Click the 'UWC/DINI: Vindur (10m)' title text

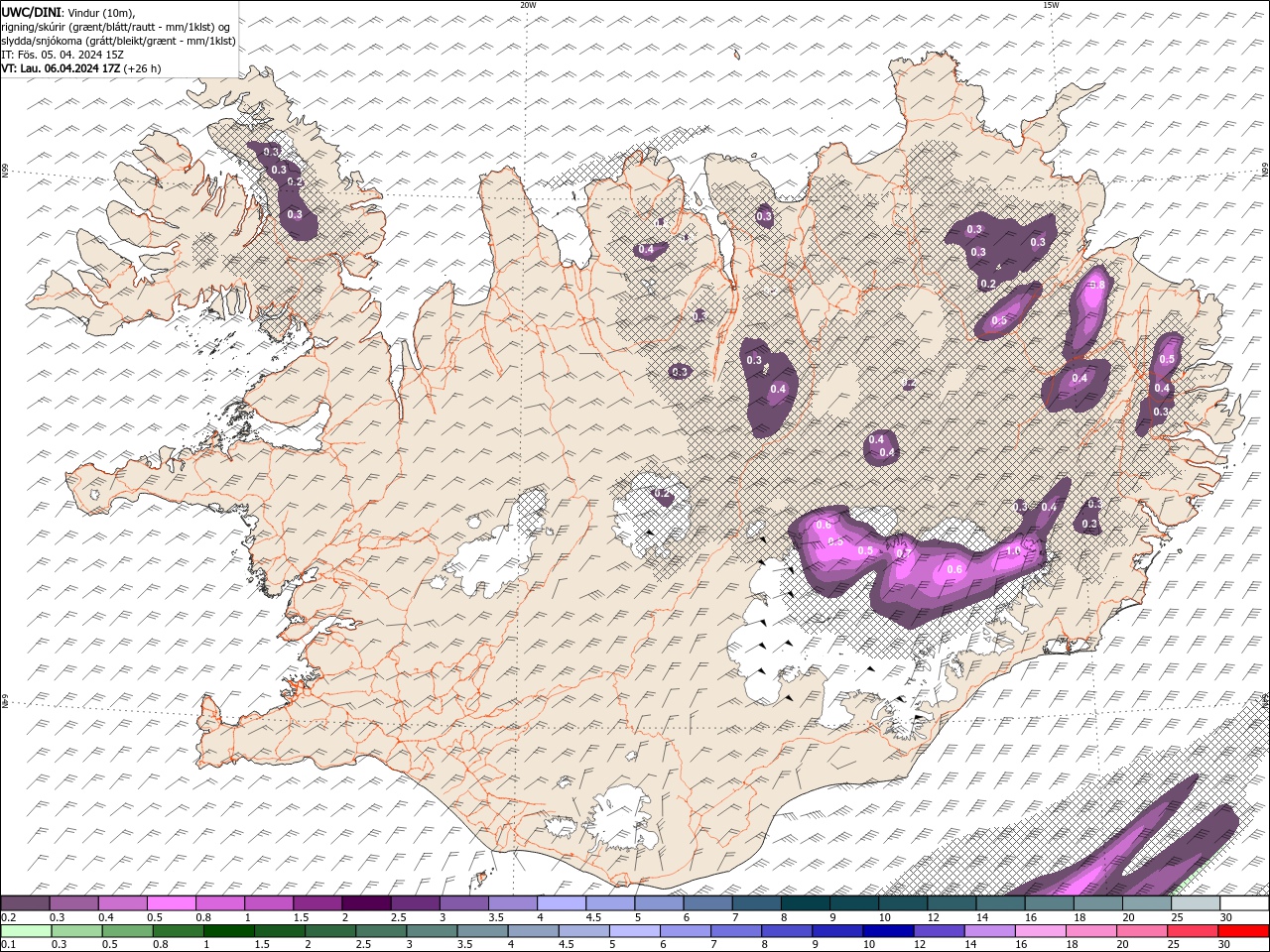[x=67, y=12]
